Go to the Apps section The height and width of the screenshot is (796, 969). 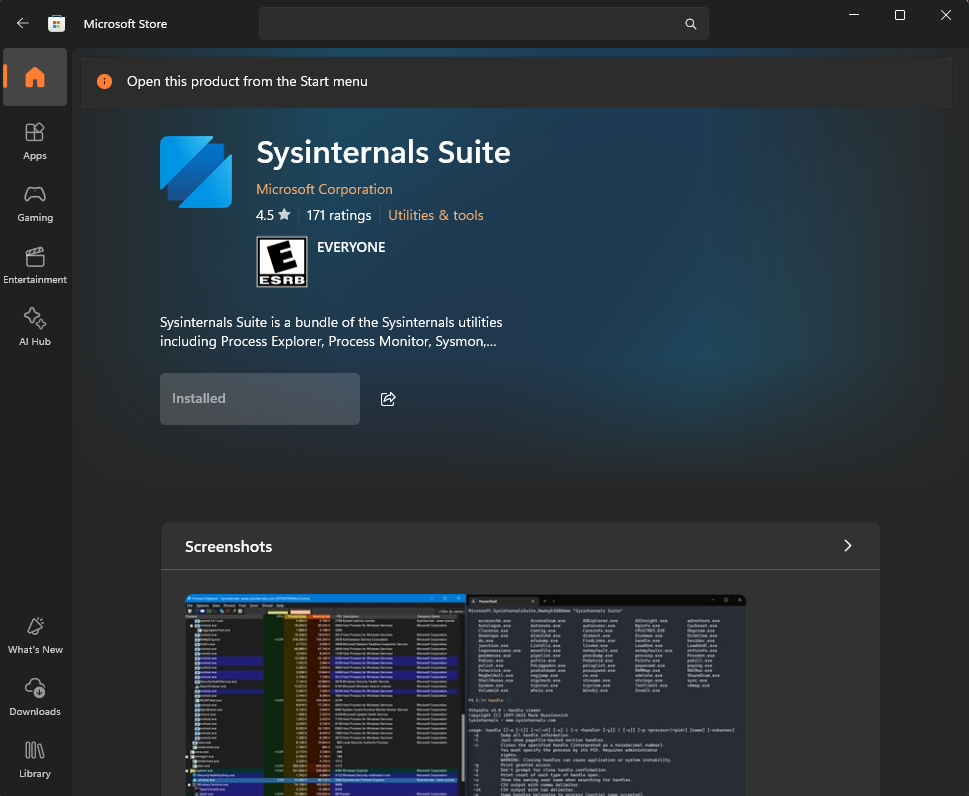click(x=35, y=141)
